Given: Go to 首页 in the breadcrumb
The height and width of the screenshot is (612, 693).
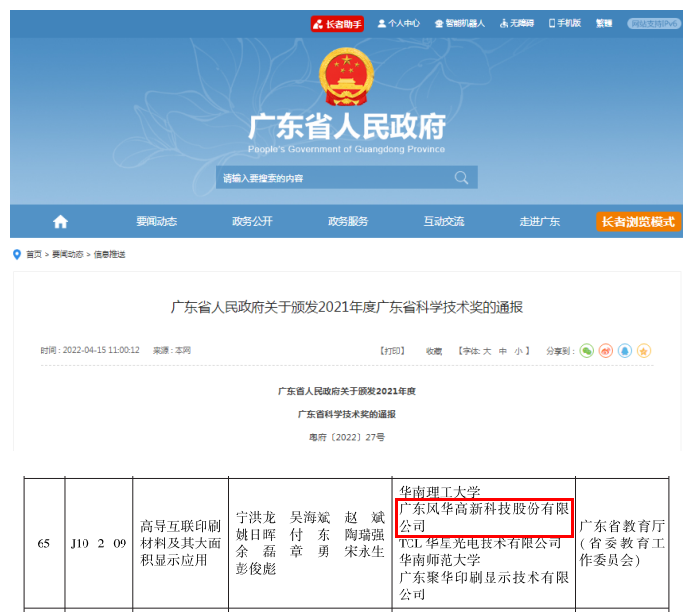Looking at the screenshot, I should [34, 255].
